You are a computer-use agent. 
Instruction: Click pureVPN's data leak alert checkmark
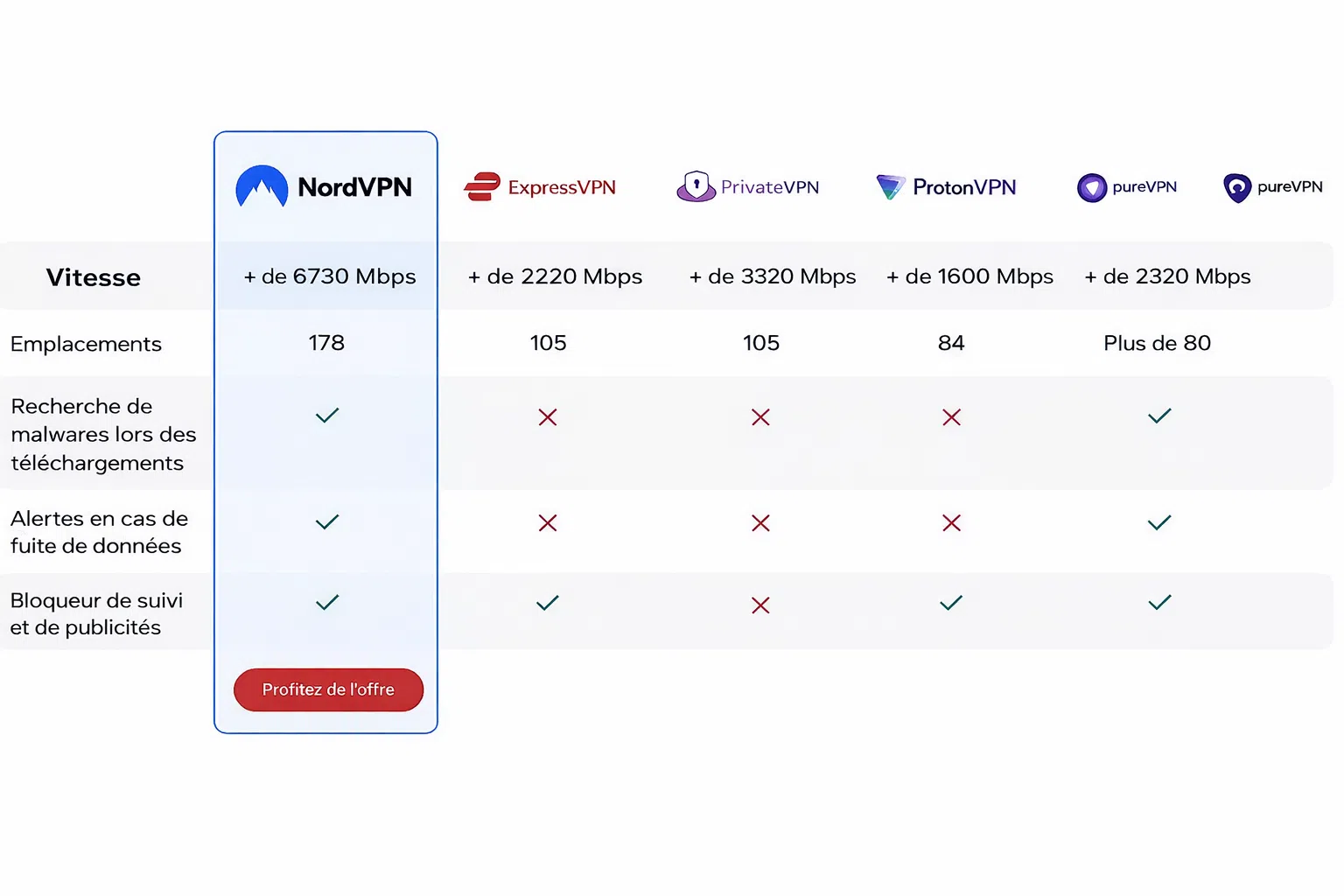coord(1159,522)
